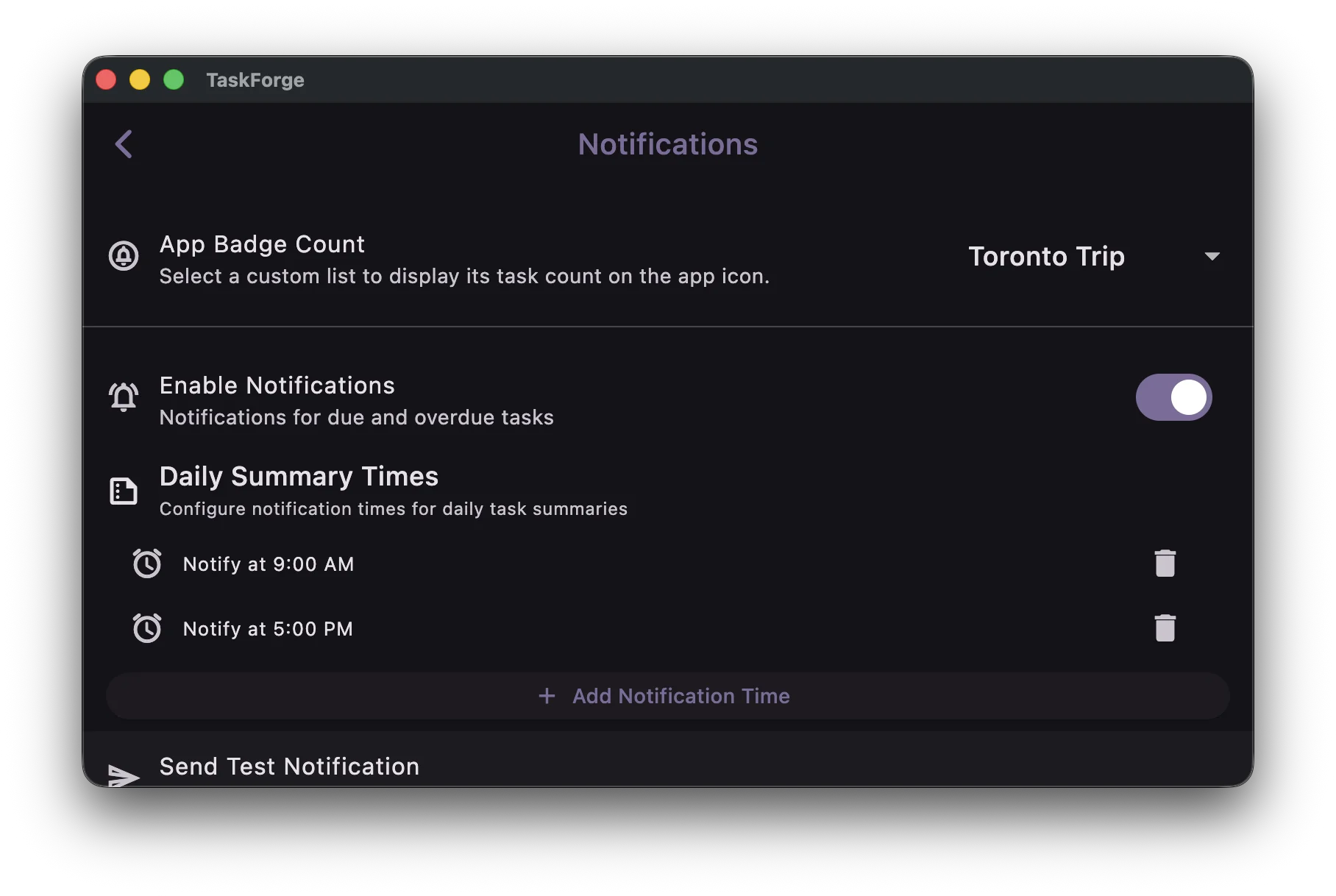Click the Enable Notifications alarm bell icon
Screen dimensions: 1336x896
click(x=124, y=397)
